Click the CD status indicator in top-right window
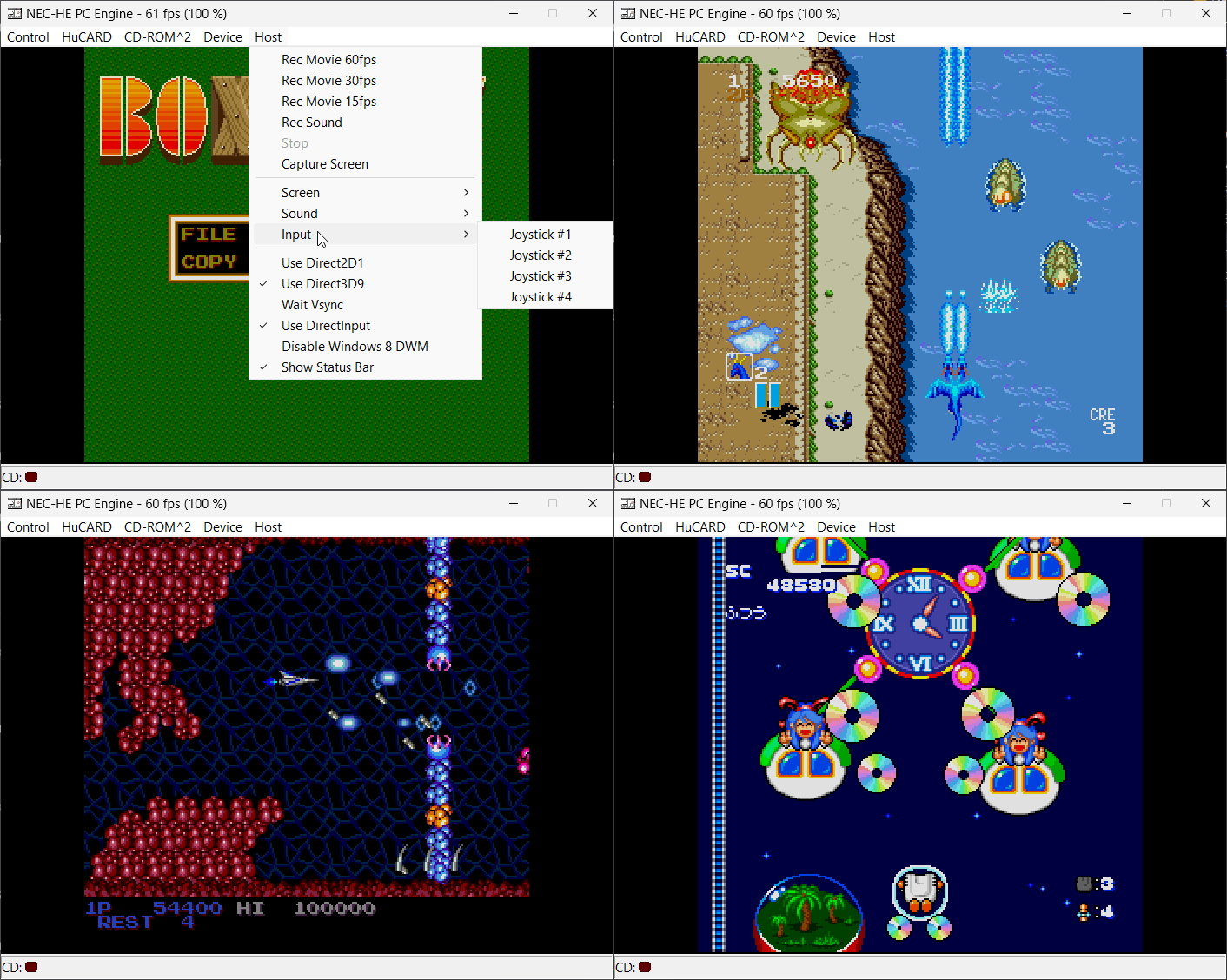Viewport: 1227px width, 980px height. coord(645,477)
